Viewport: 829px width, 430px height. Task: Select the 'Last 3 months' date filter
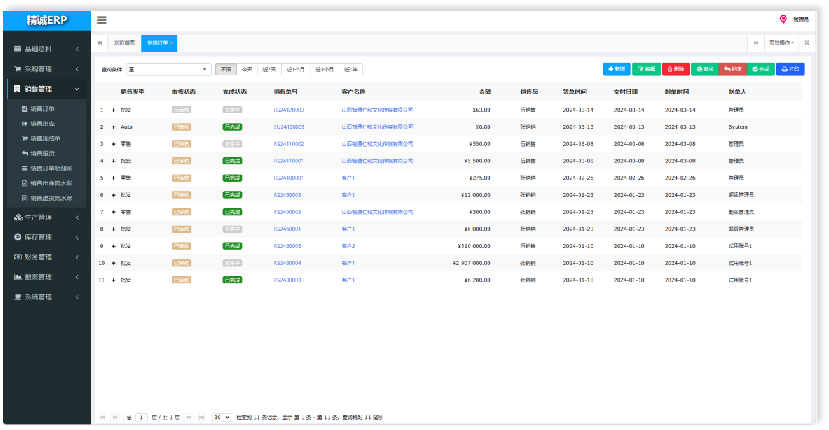325,69
